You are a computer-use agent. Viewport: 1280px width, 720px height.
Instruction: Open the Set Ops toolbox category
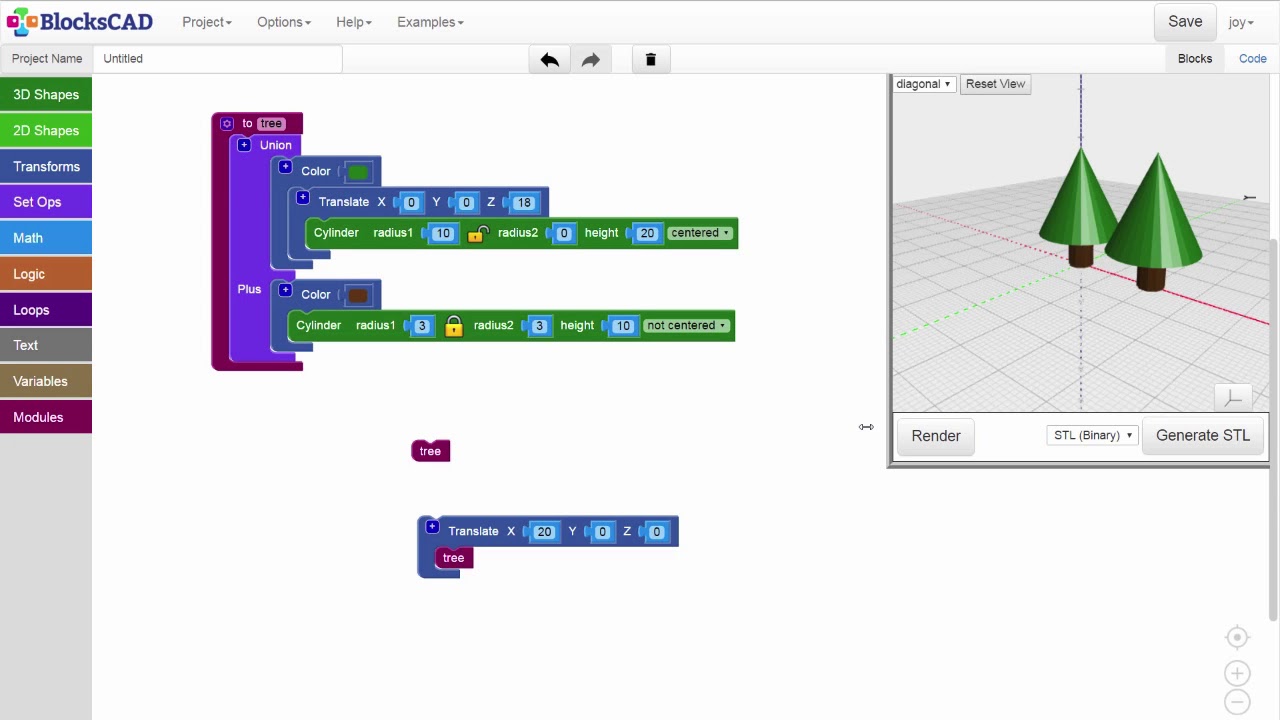[46, 202]
